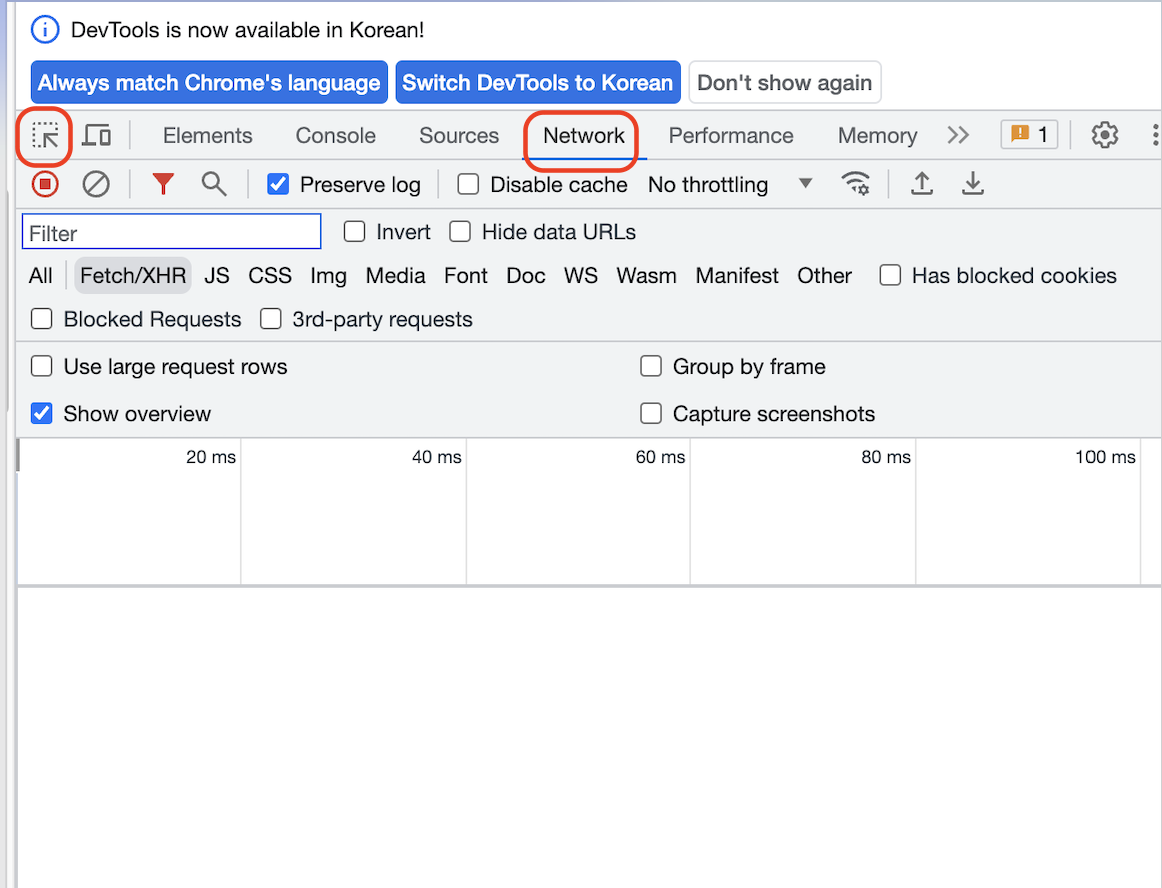Enable Blocked Requests checkbox
Viewport: 1162px width, 888px height.
[x=42, y=319]
